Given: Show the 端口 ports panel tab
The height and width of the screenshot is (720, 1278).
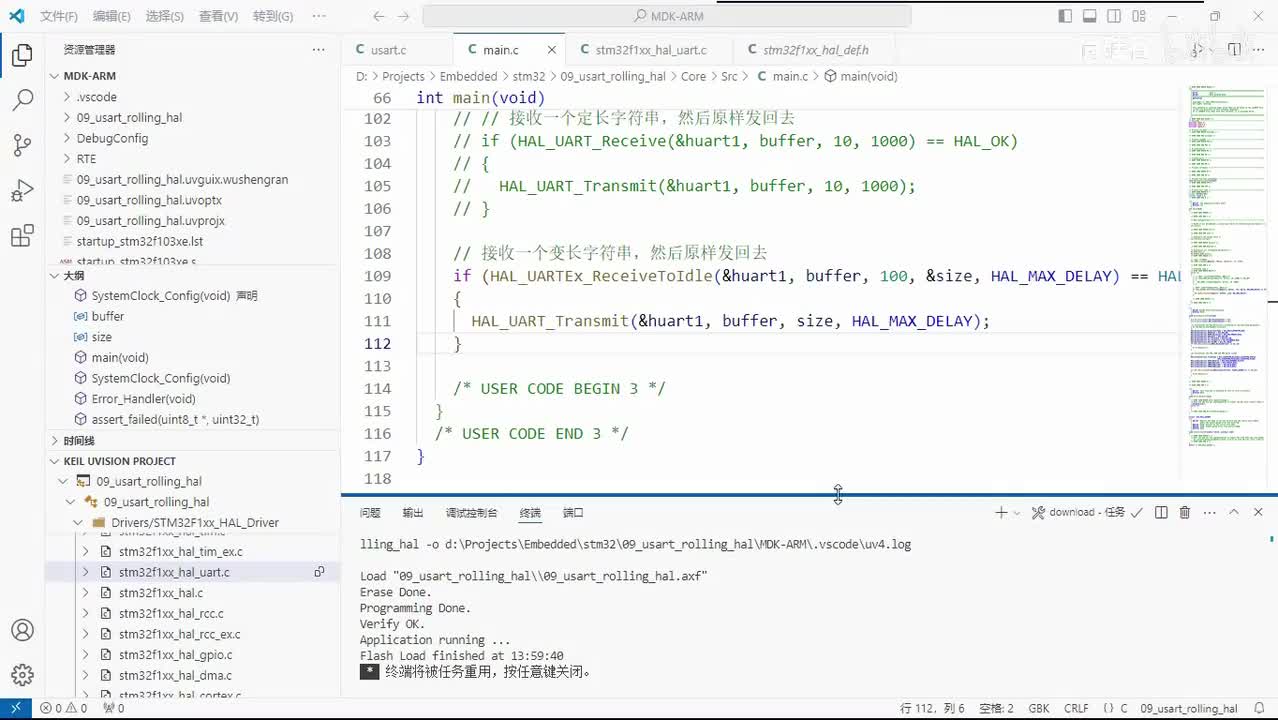Looking at the screenshot, I should click(x=573, y=512).
